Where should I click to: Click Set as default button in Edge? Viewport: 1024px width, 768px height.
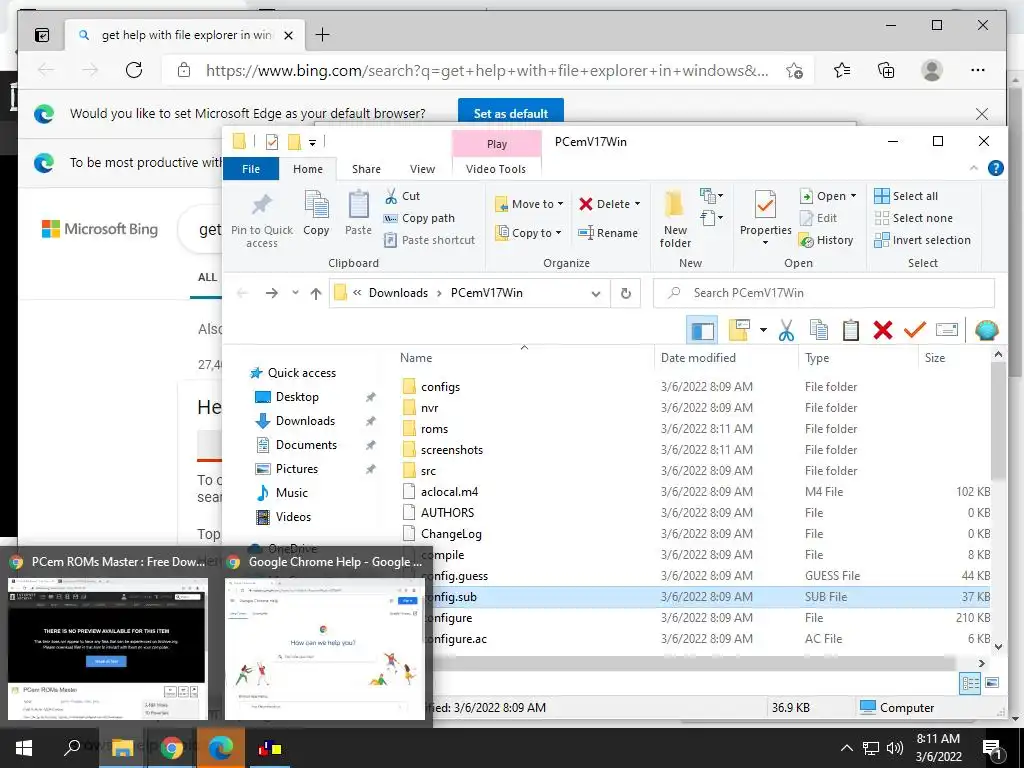click(x=511, y=114)
